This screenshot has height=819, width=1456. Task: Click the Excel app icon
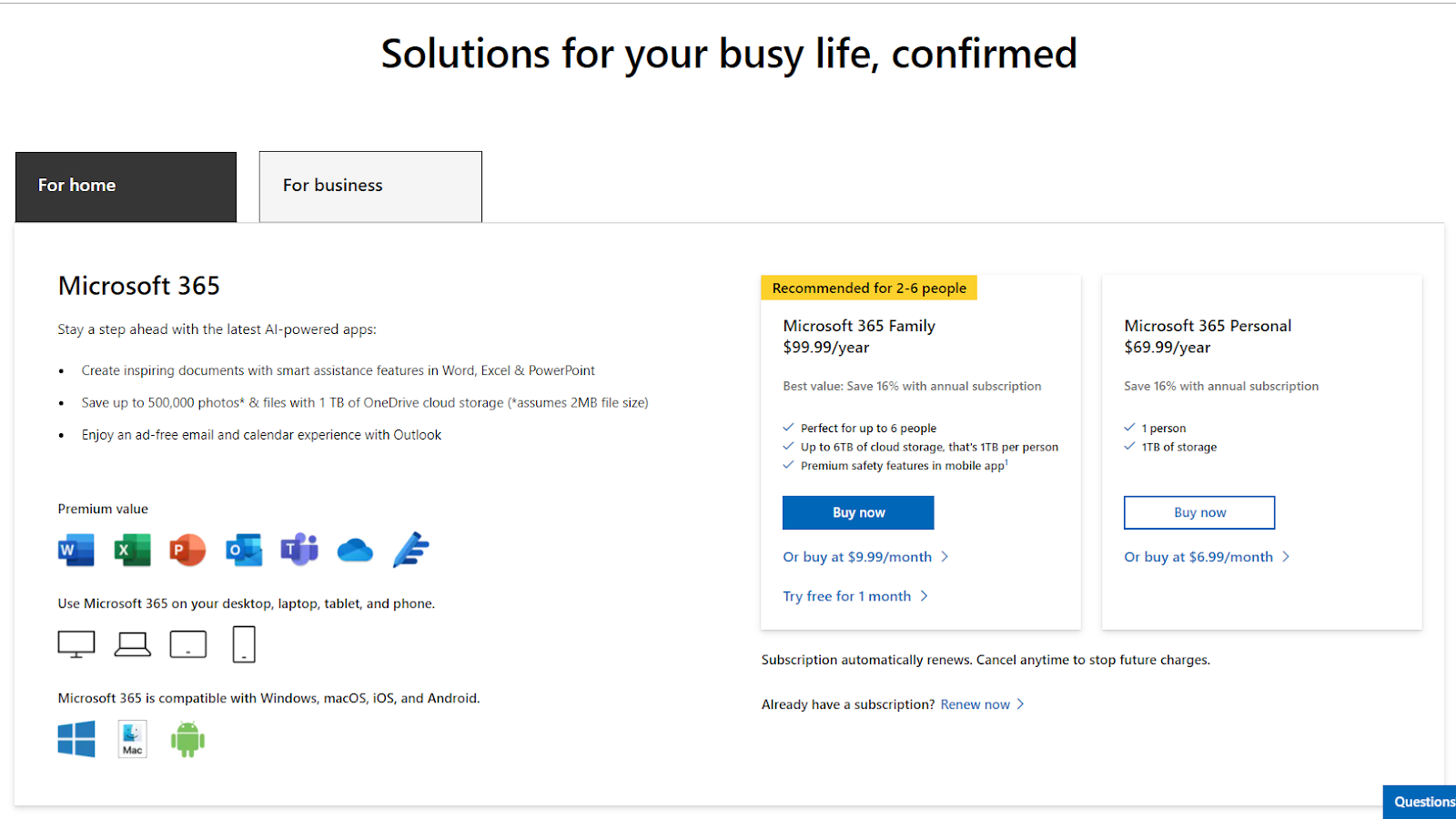coord(132,550)
